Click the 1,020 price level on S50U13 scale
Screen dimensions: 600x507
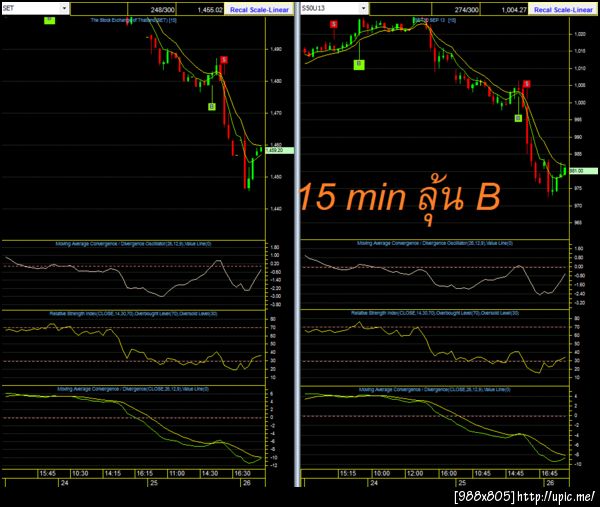[x=580, y=34]
